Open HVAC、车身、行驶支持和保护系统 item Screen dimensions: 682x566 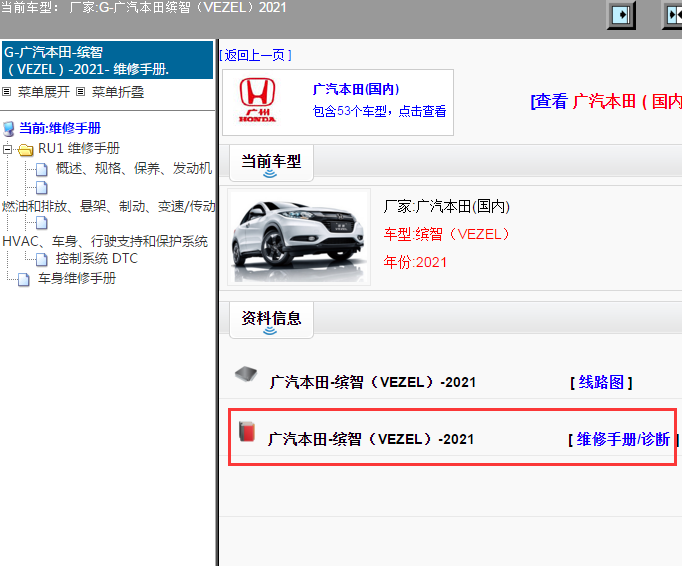tap(105, 241)
